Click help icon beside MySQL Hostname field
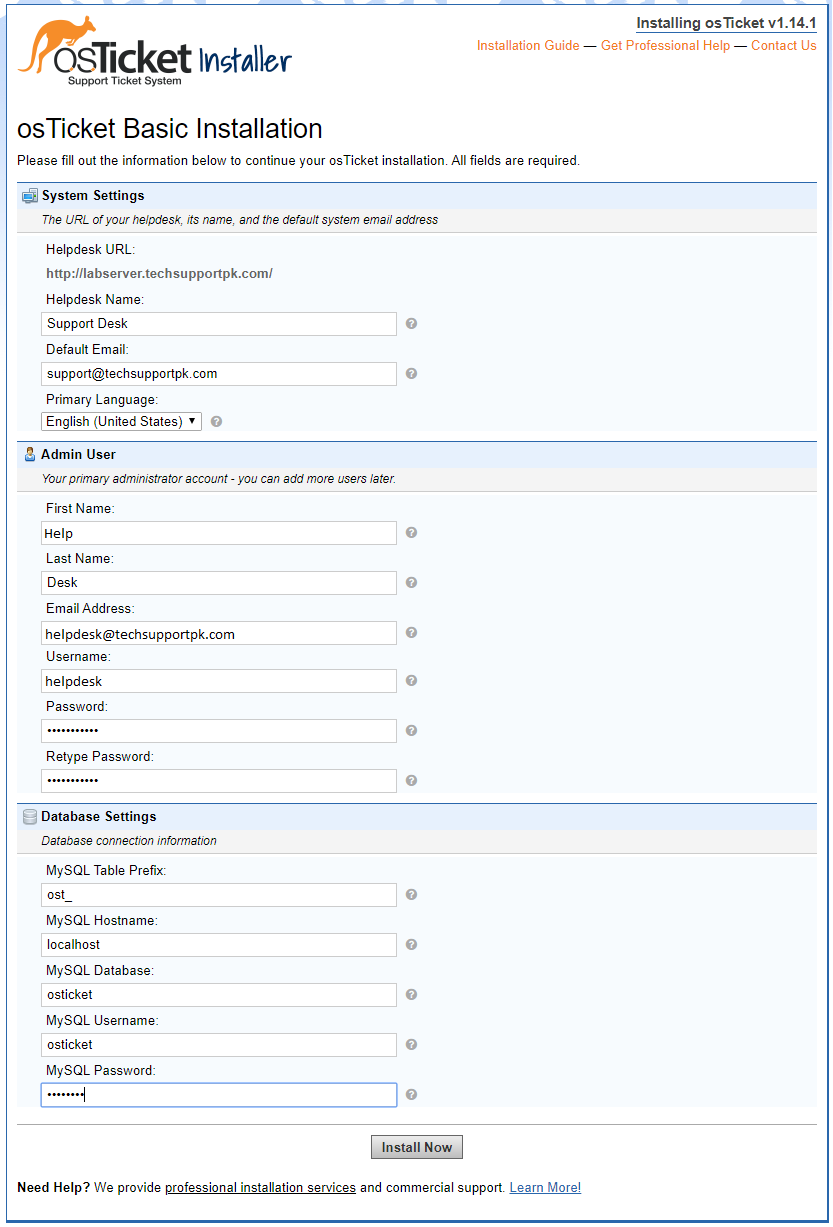 click(x=411, y=945)
